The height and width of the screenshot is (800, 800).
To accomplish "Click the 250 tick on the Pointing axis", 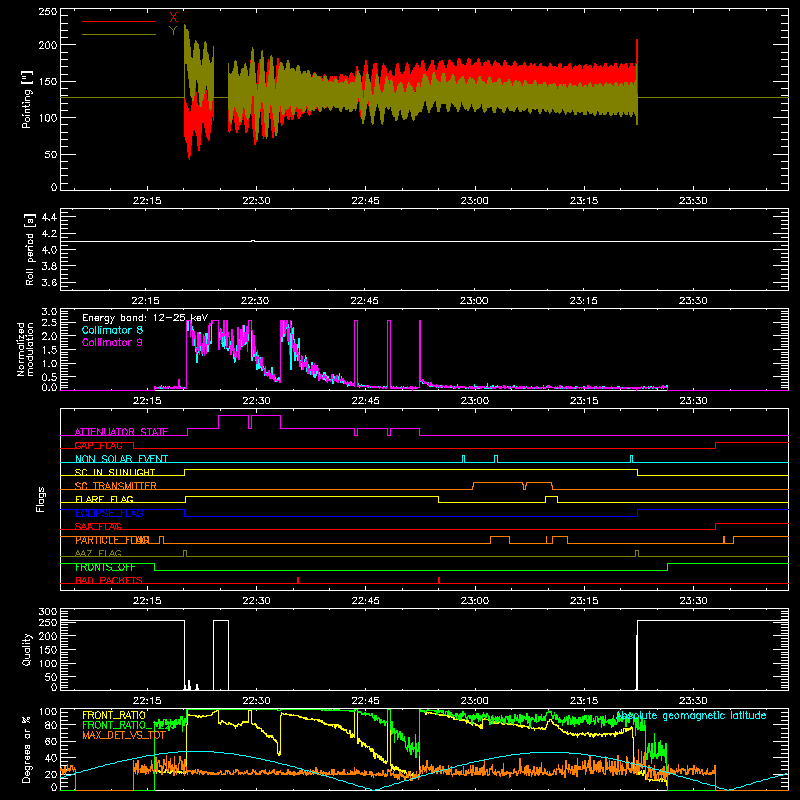I will pyautogui.click(x=48, y=11).
